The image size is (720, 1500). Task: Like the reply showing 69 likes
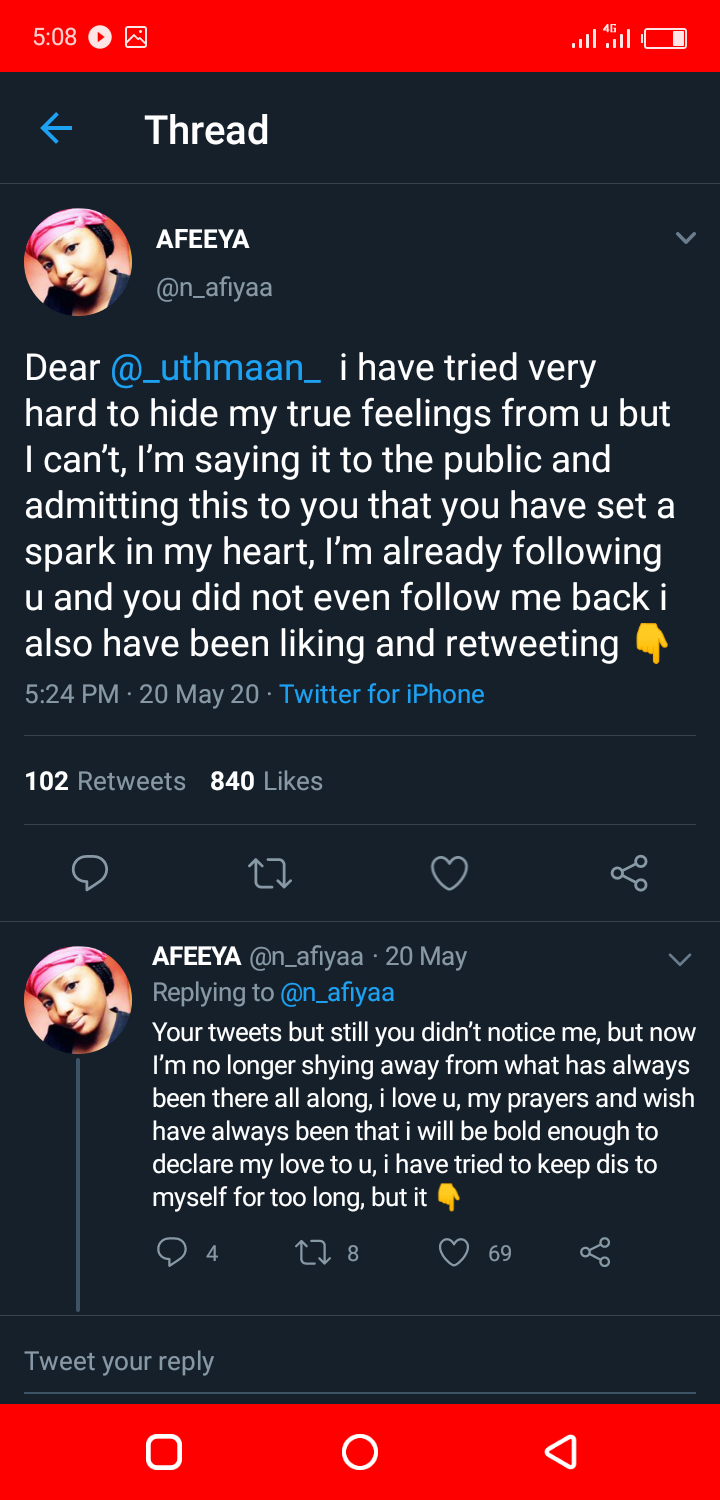click(x=454, y=1252)
